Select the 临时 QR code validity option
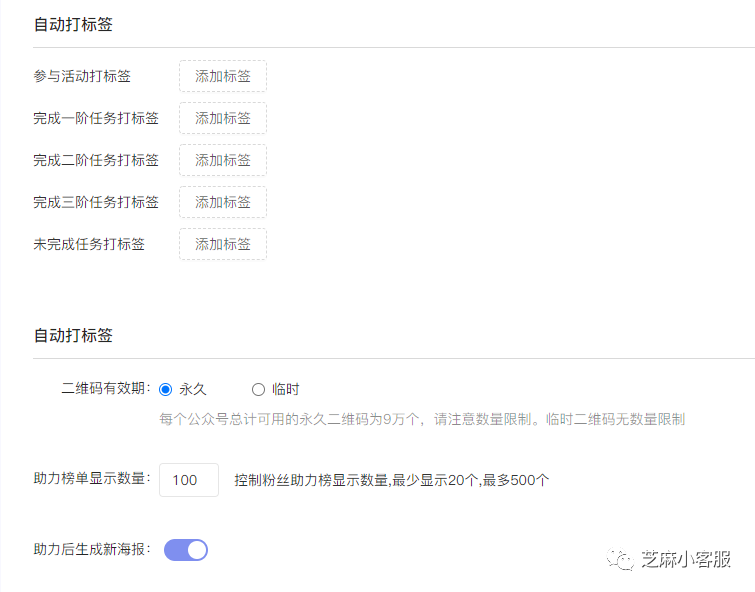Screen dimensions: 755x592 (258, 389)
